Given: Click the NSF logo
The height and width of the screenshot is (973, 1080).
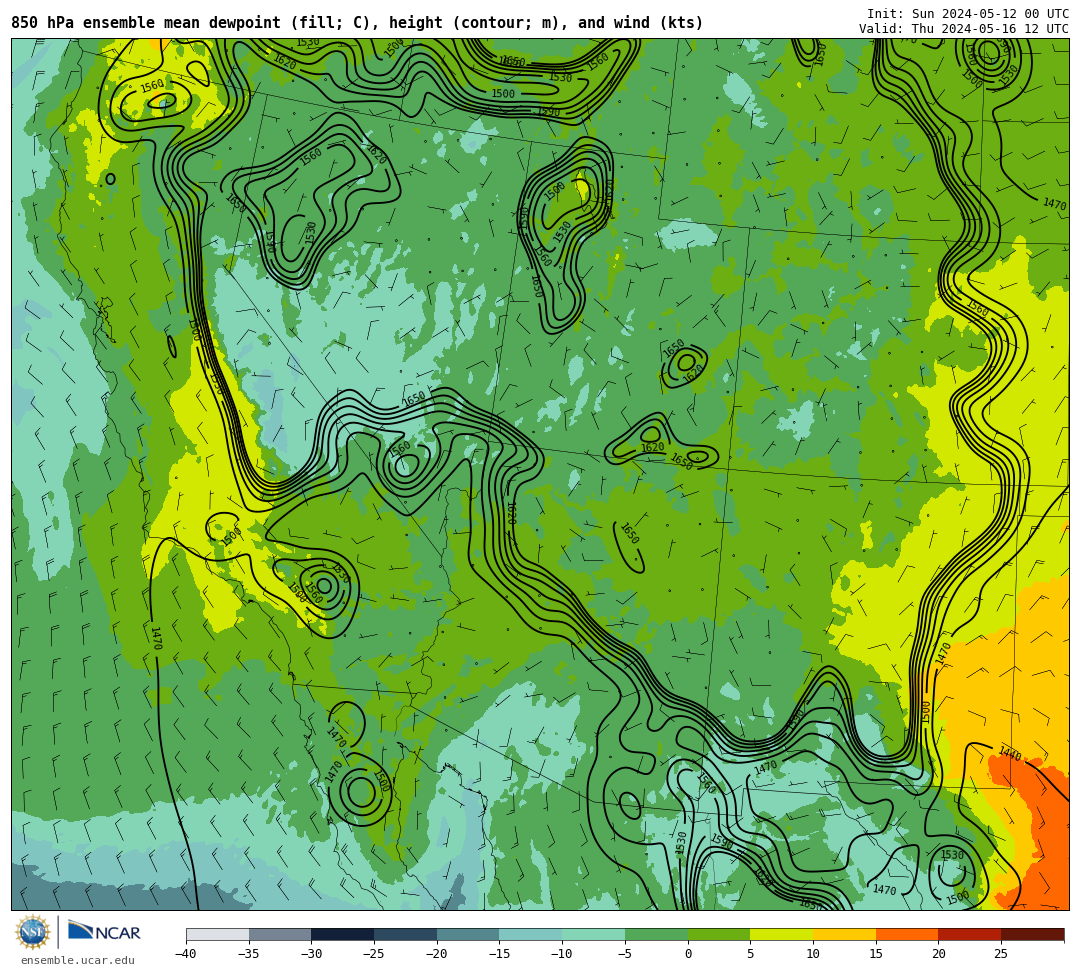Looking at the screenshot, I should [33, 933].
